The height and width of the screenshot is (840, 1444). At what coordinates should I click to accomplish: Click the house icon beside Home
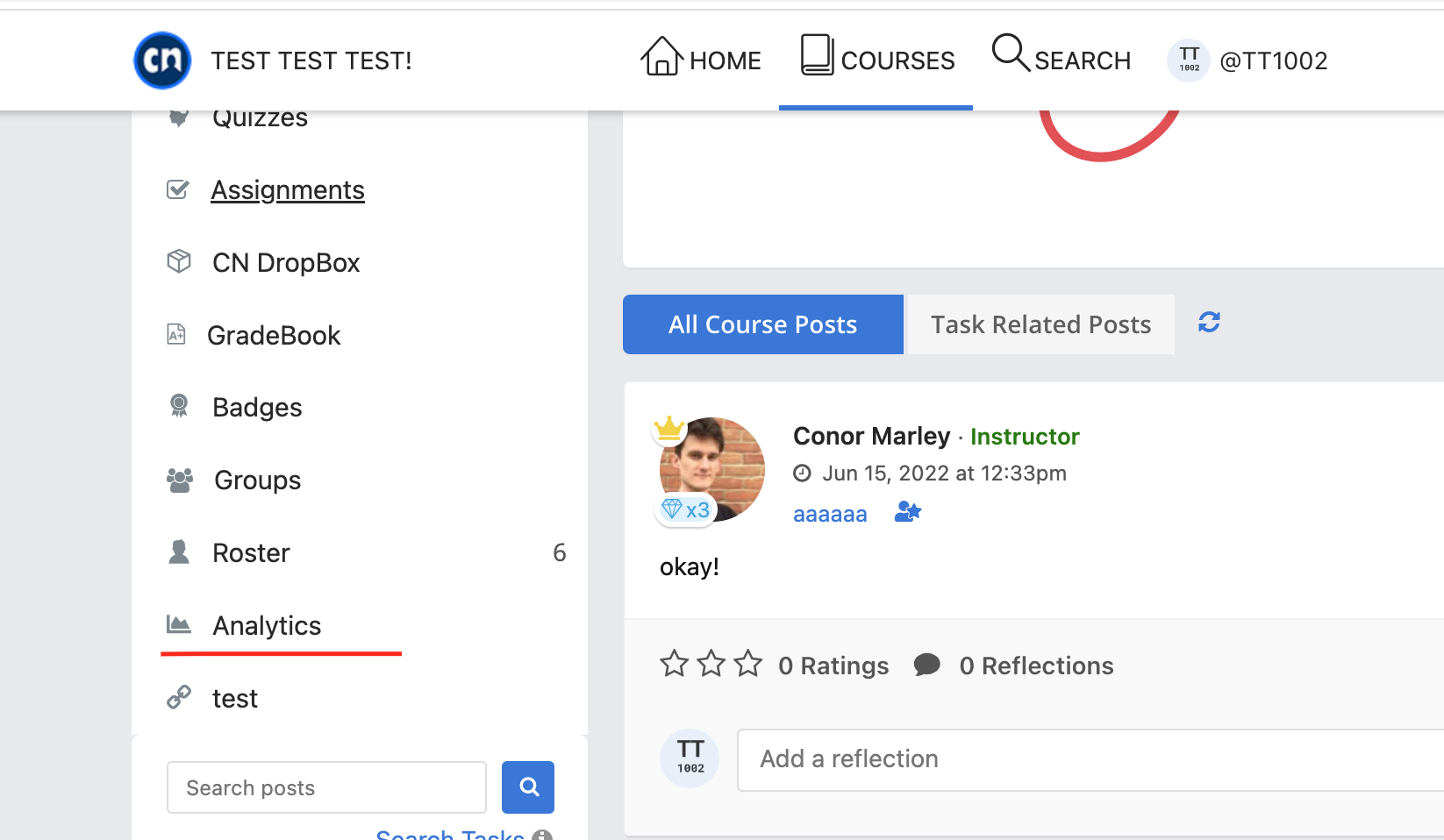tap(661, 56)
